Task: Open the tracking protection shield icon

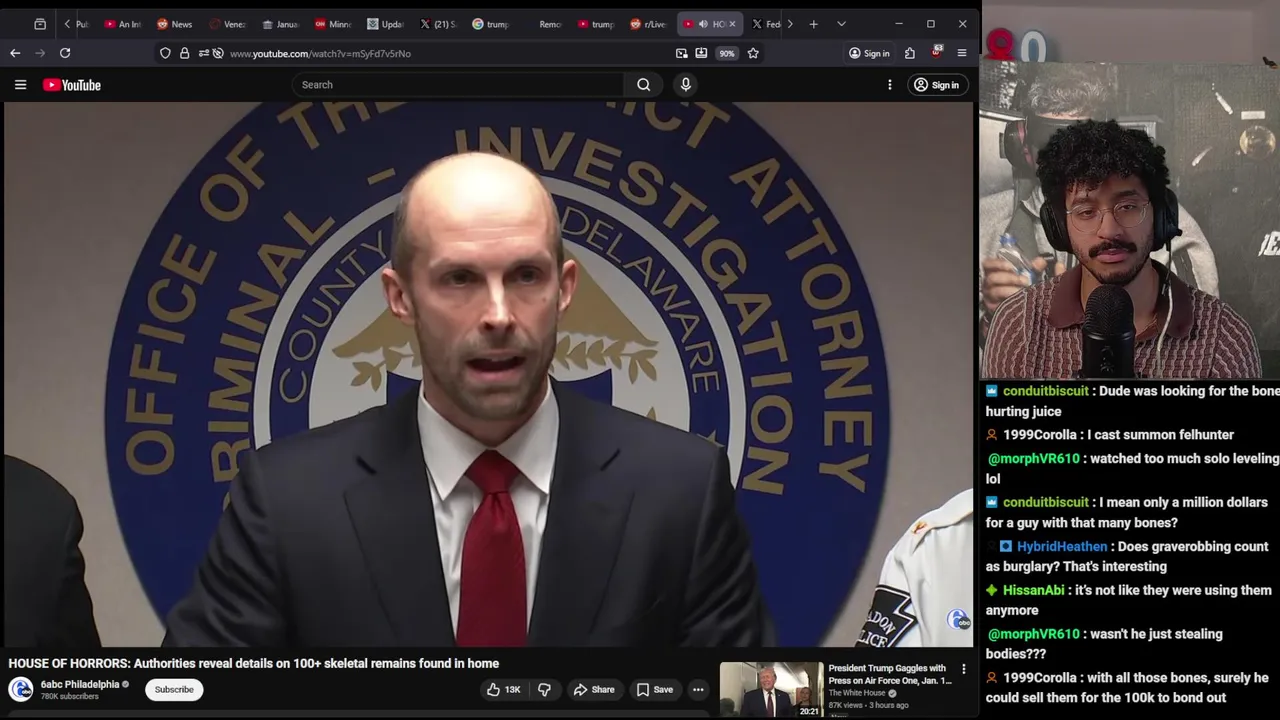Action: 165,53
